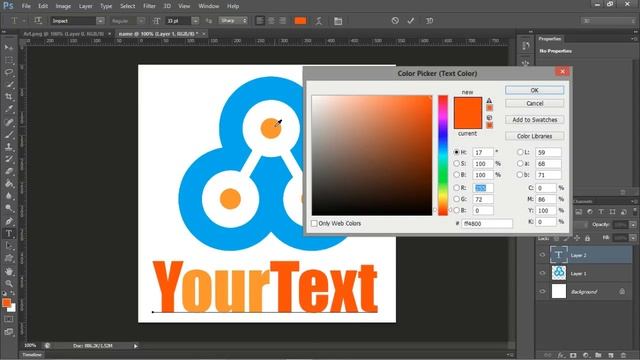Viewport: 640px width, 360px height.
Task: Open the status bar info arrow
Action: pos(136,346)
